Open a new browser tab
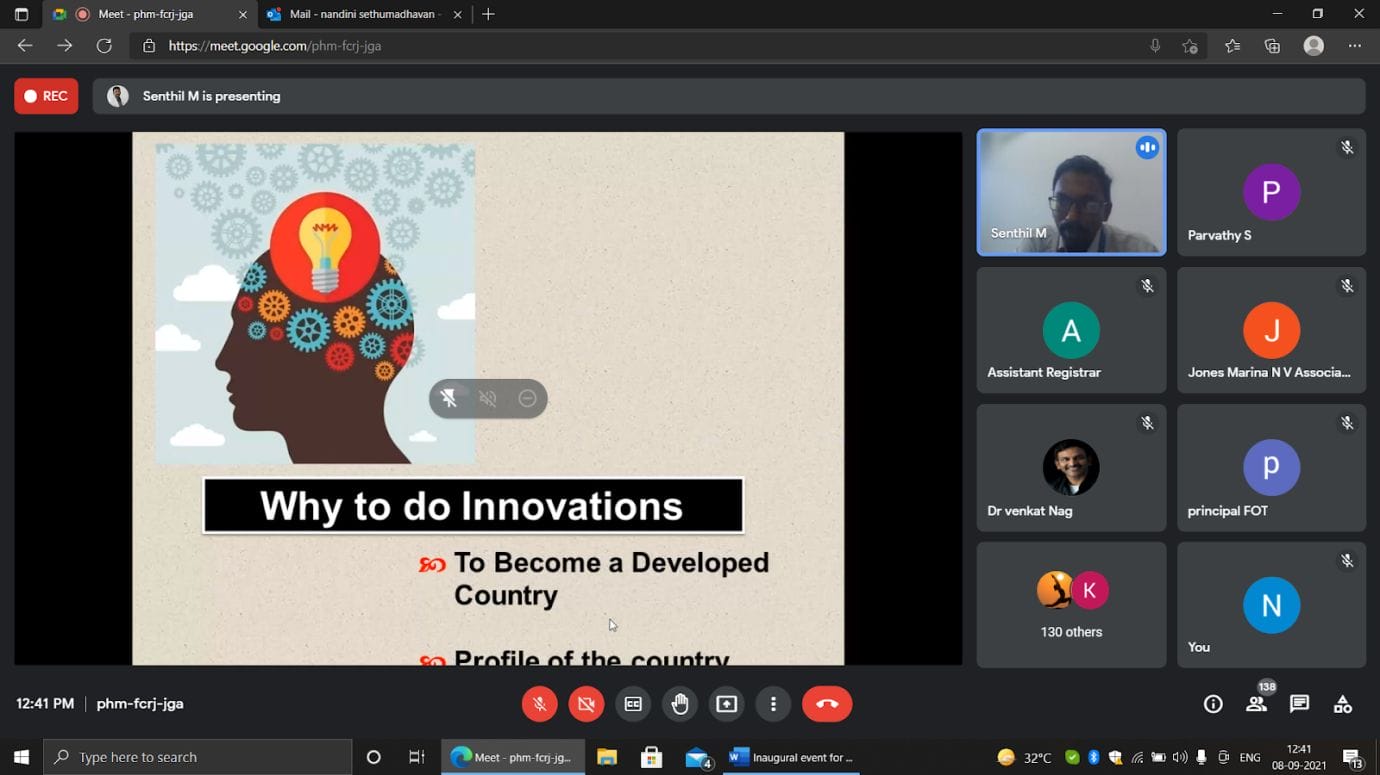 click(488, 14)
